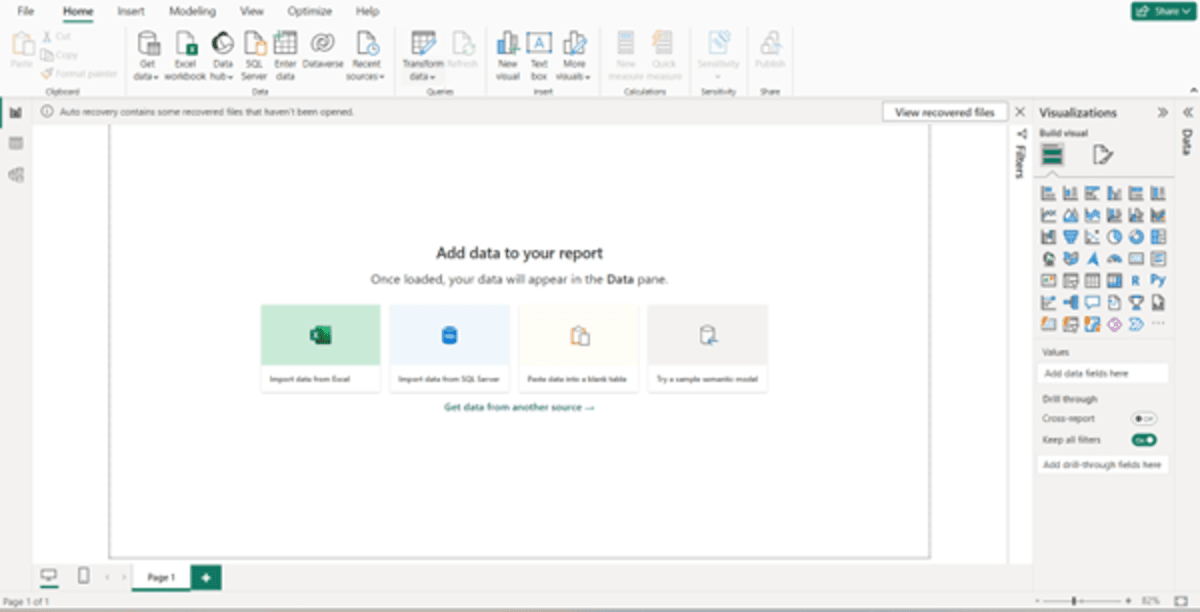Click Get data from another source link
The width and height of the screenshot is (1200, 612).
pos(519,408)
